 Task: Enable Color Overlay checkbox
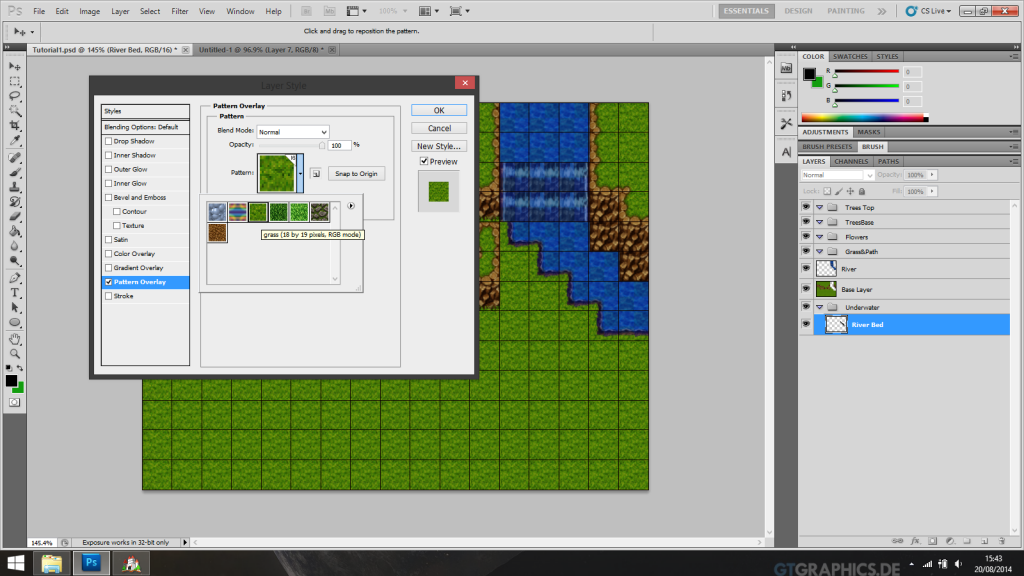click(108, 254)
